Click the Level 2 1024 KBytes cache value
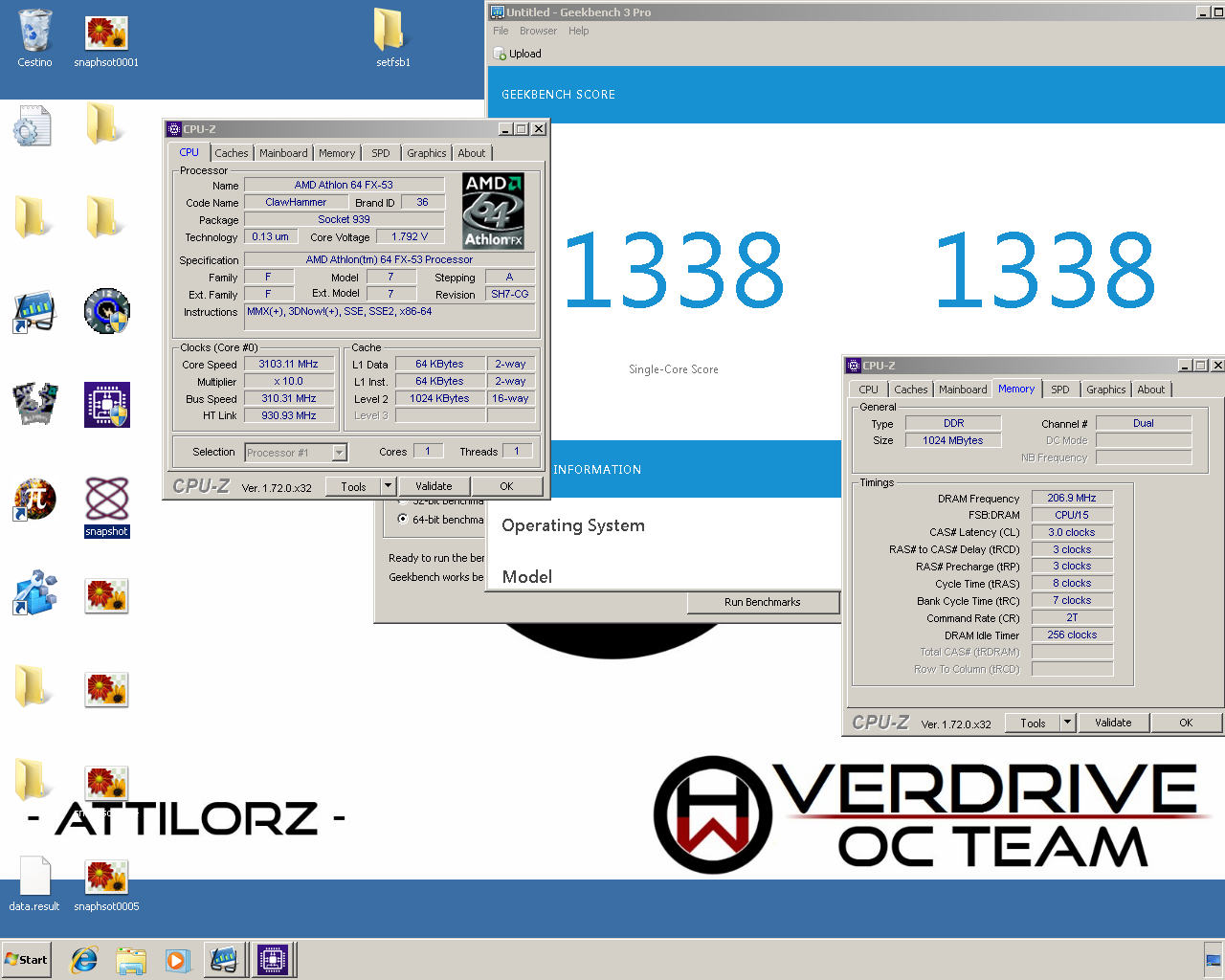 pyautogui.click(x=439, y=398)
